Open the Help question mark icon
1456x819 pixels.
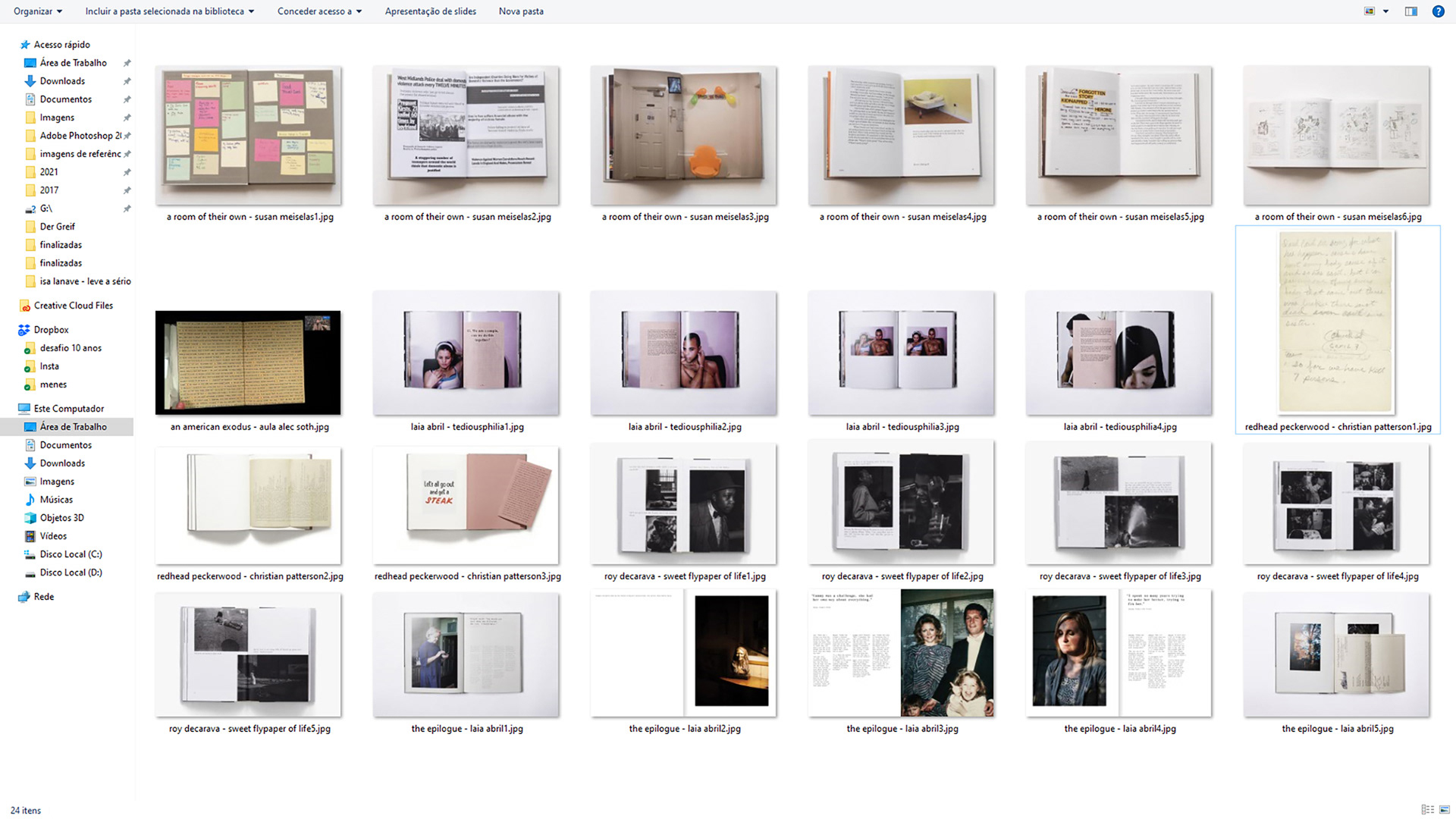click(1438, 11)
